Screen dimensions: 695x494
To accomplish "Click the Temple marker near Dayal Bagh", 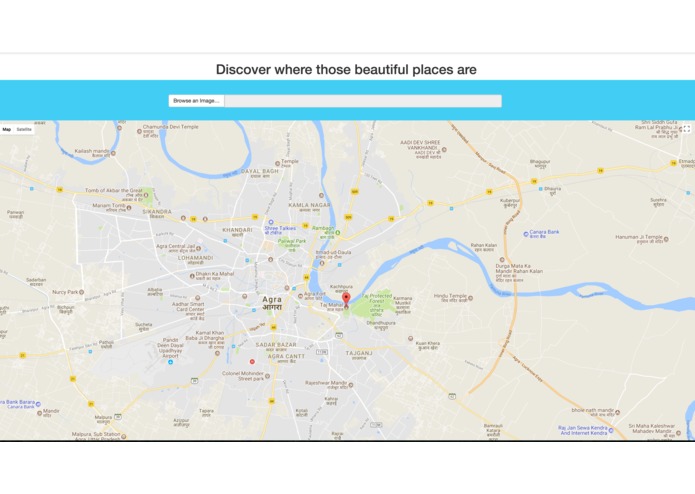I will [x=277, y=163].
